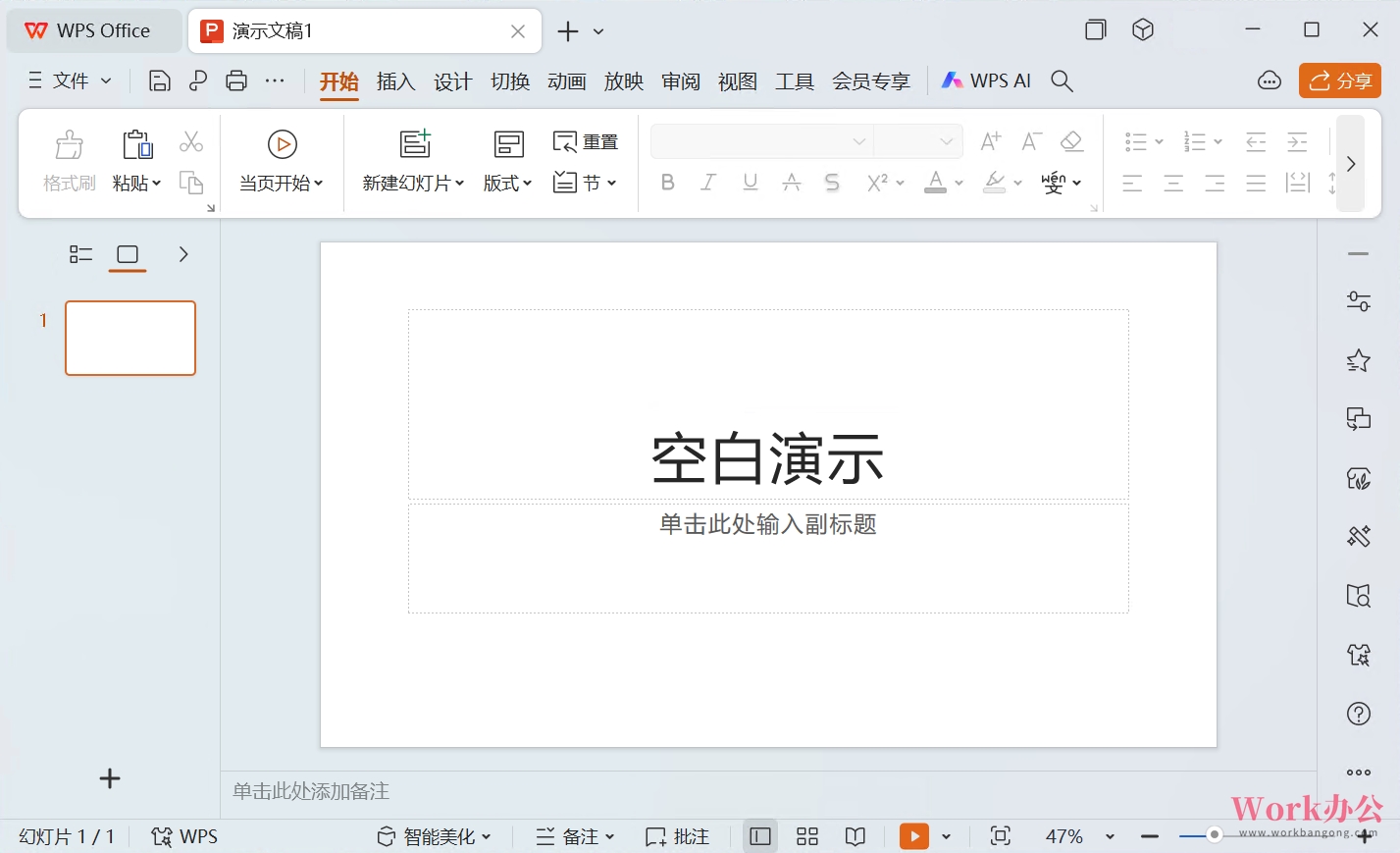Click the Print icon in quick toolbar
1400x853 pixels.
coord(236,80)
